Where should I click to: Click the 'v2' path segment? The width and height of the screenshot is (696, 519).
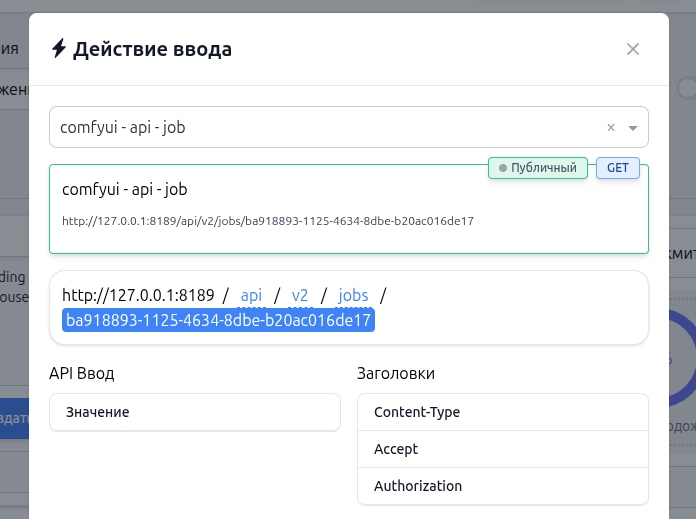(x=300, y=296)
